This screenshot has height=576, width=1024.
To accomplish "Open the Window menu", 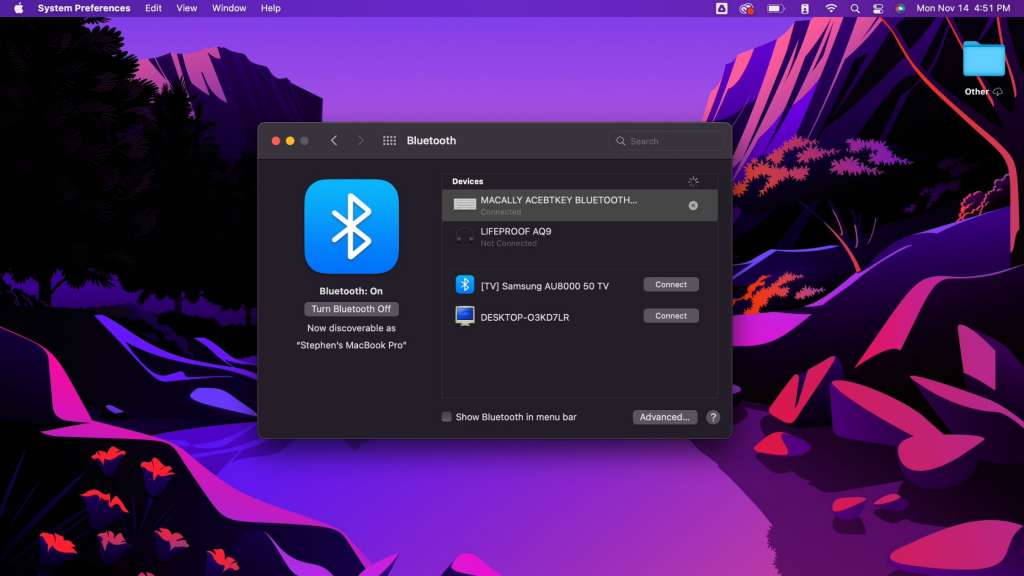I will coord(229,8).
